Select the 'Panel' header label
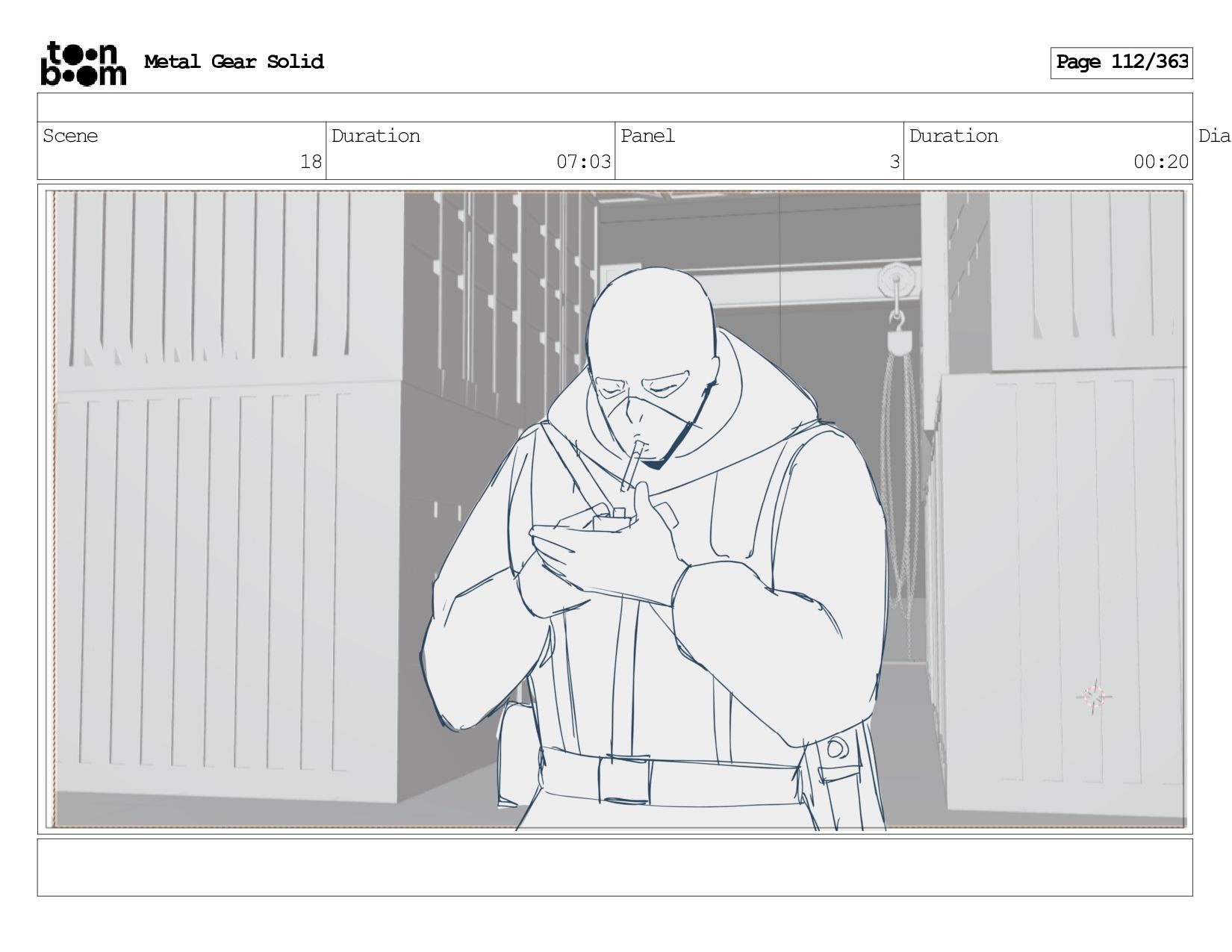 647,136
